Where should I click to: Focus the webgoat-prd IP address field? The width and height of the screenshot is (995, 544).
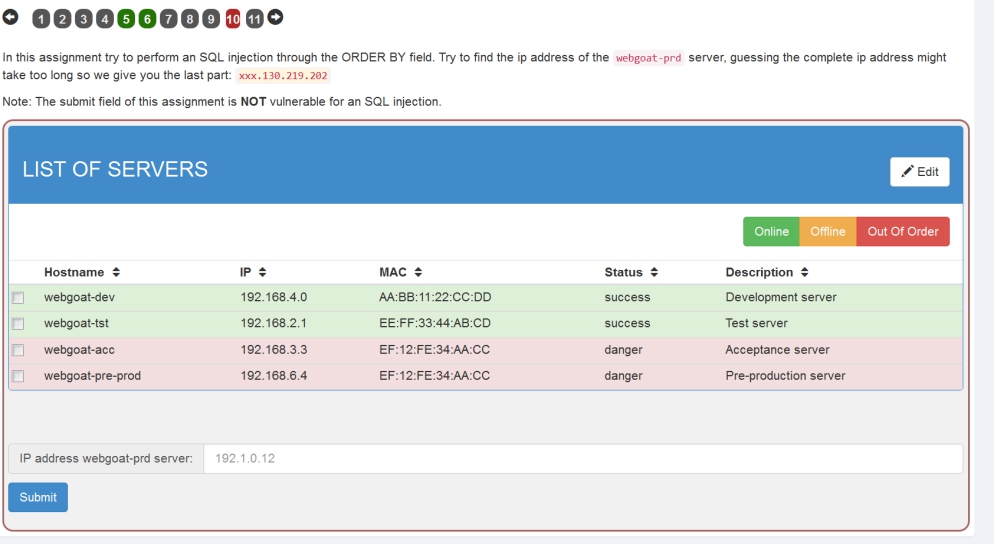(583, 458)
